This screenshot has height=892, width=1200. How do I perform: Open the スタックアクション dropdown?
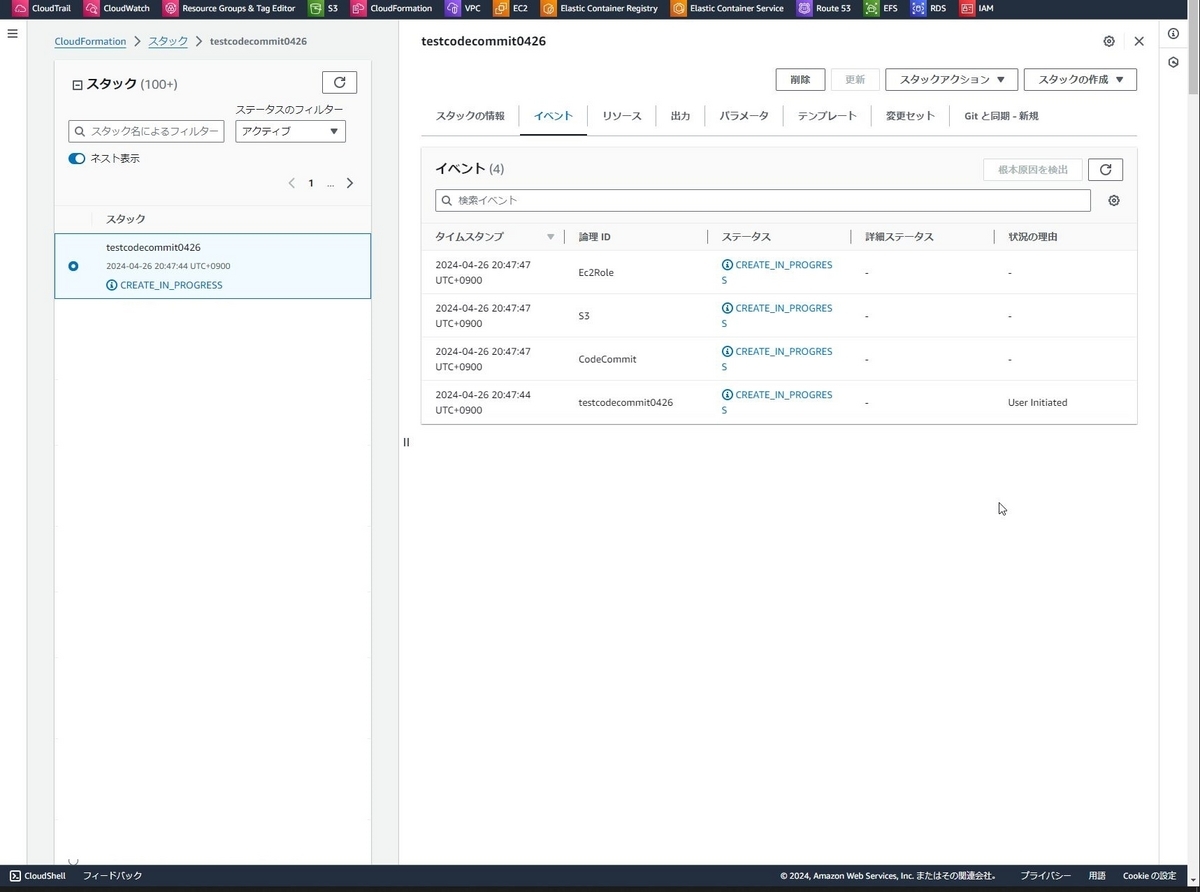pyautogui.click(x=951, y=79)
